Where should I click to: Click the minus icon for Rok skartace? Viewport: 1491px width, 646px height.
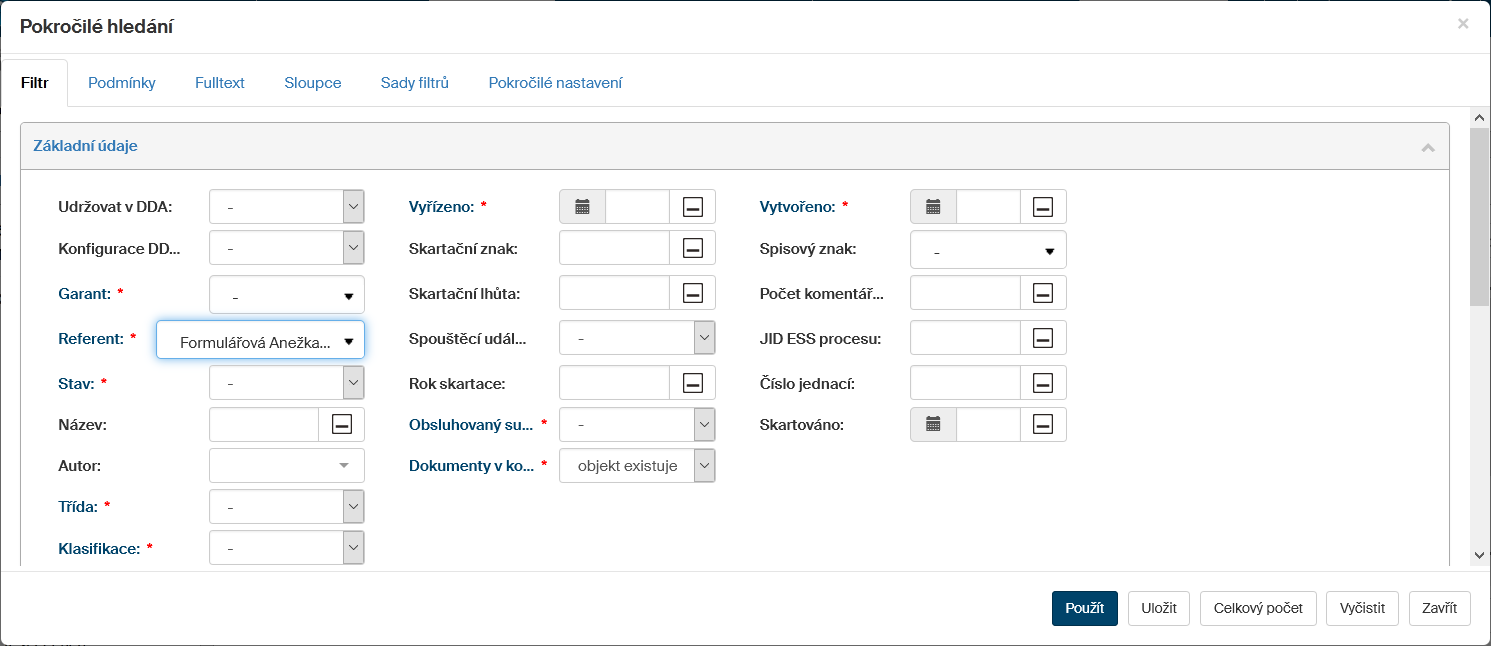click(x=692, y=382)
